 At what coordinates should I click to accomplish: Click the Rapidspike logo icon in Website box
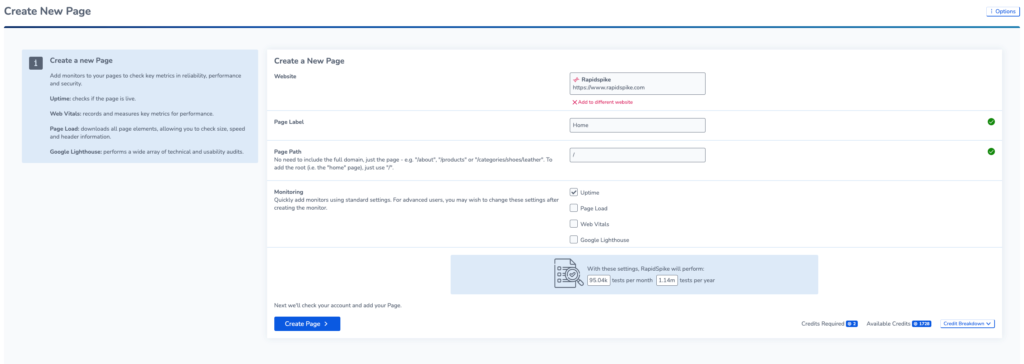coord(576,79)
